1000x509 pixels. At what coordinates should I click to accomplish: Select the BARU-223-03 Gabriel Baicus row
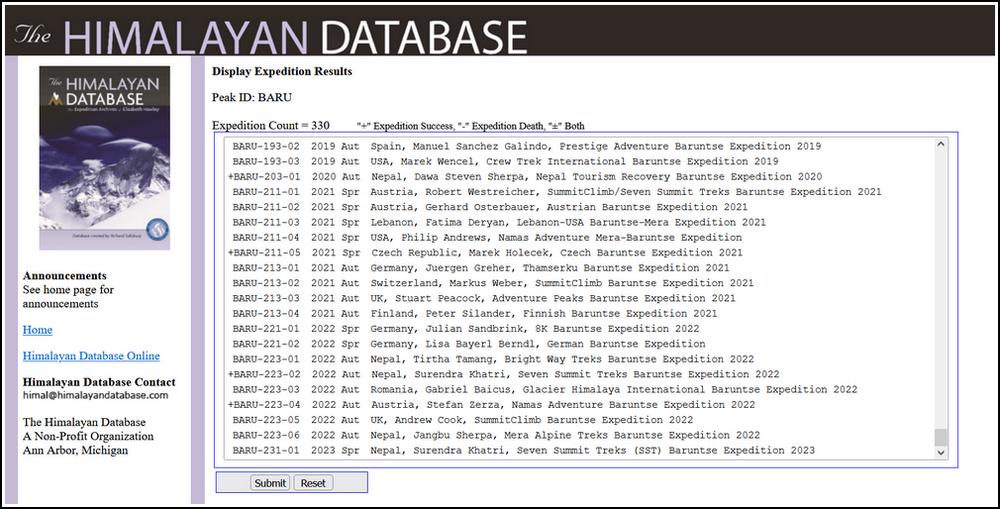pos(579,389)
